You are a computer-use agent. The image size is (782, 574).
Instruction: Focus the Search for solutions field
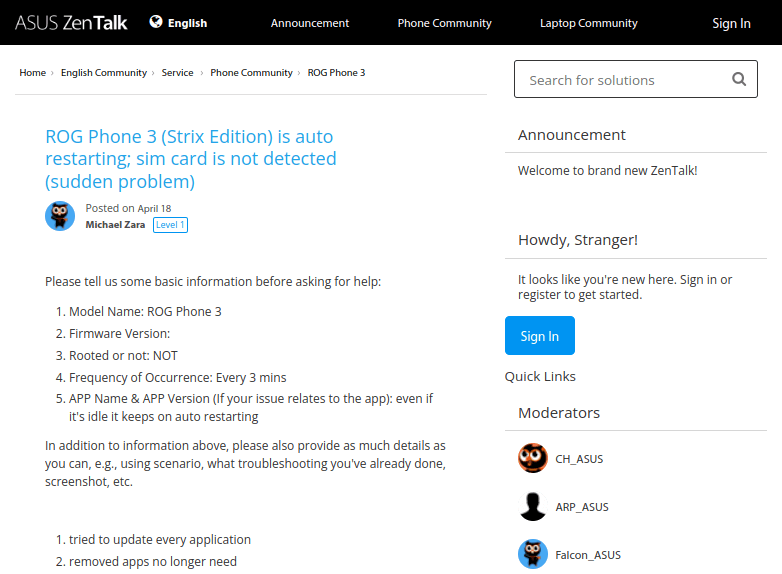pos(636,79)
